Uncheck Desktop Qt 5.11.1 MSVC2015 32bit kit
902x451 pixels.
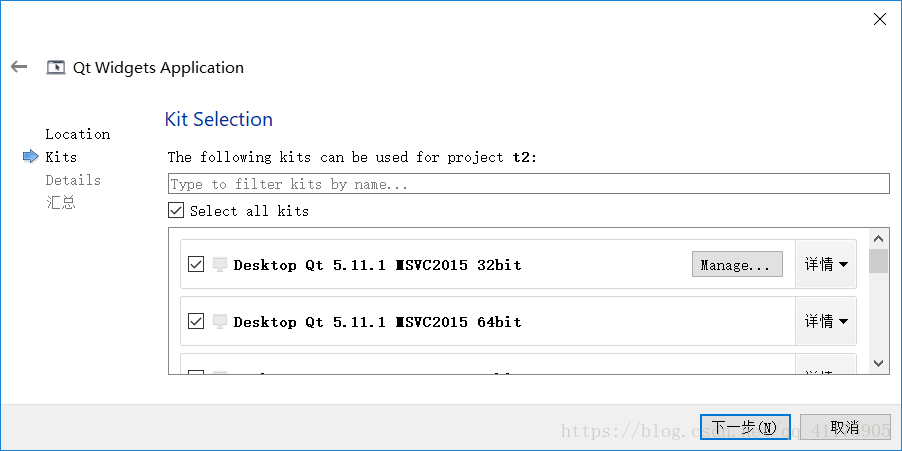pos(196,265)
